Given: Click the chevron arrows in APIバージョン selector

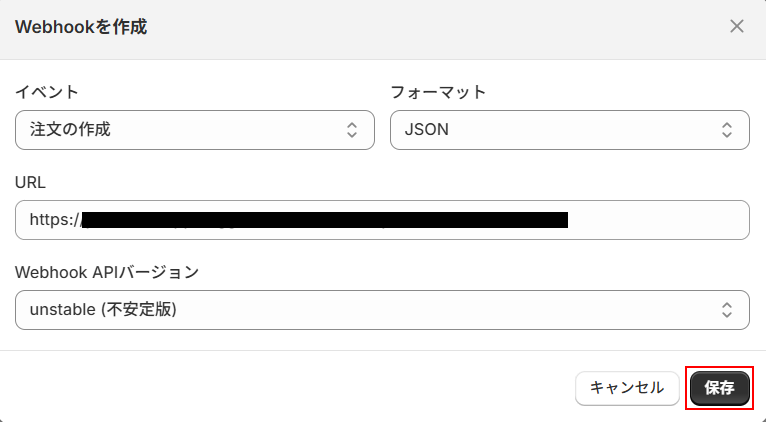Looking at the screenshot, I should click(727, 310).
